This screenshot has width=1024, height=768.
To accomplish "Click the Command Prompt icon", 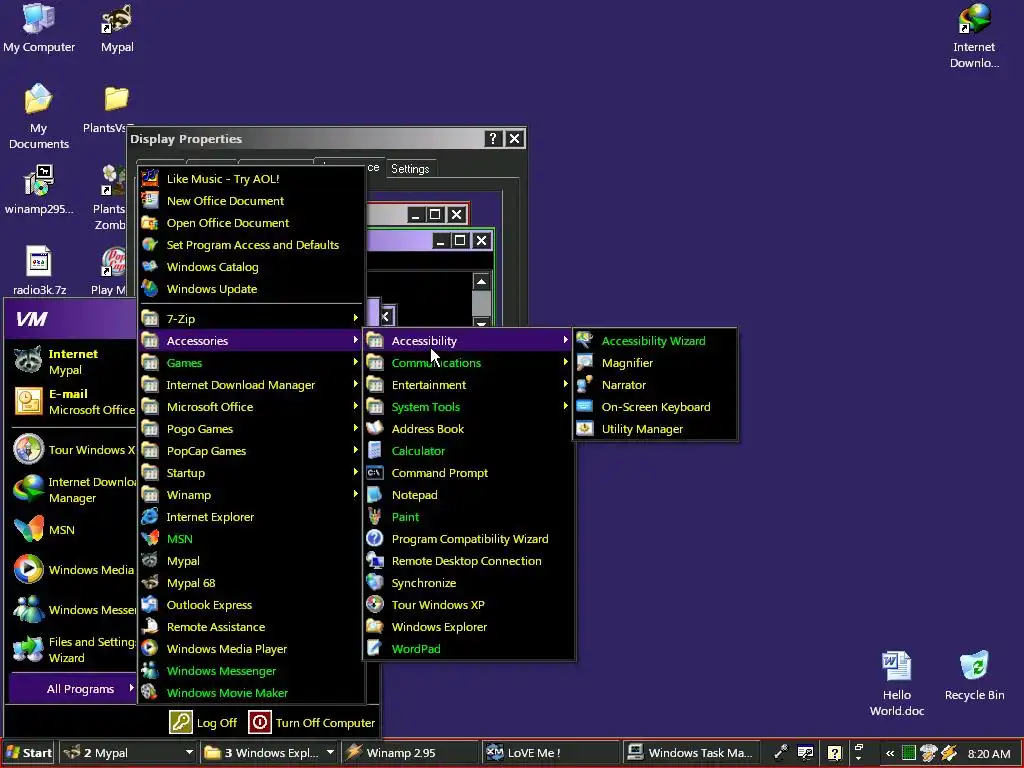I will point(375,473).
